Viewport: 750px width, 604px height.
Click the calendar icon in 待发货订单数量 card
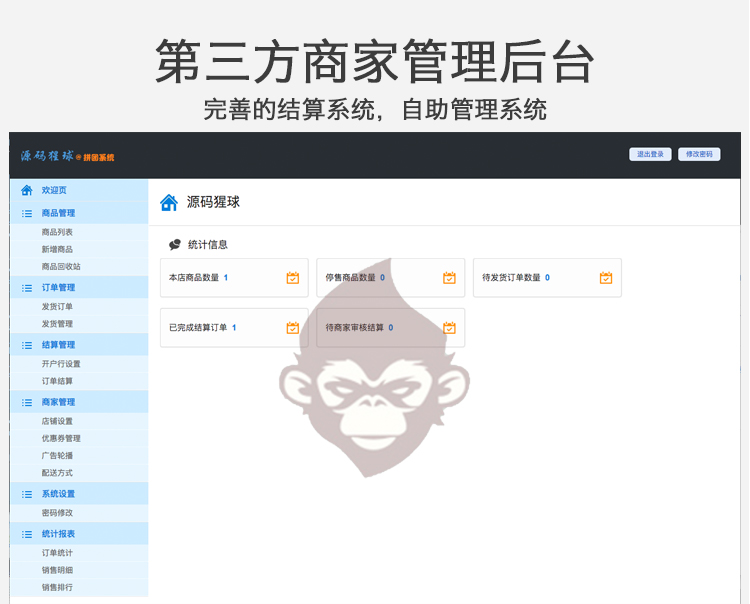pyautogui.click(x=606, y=278)
